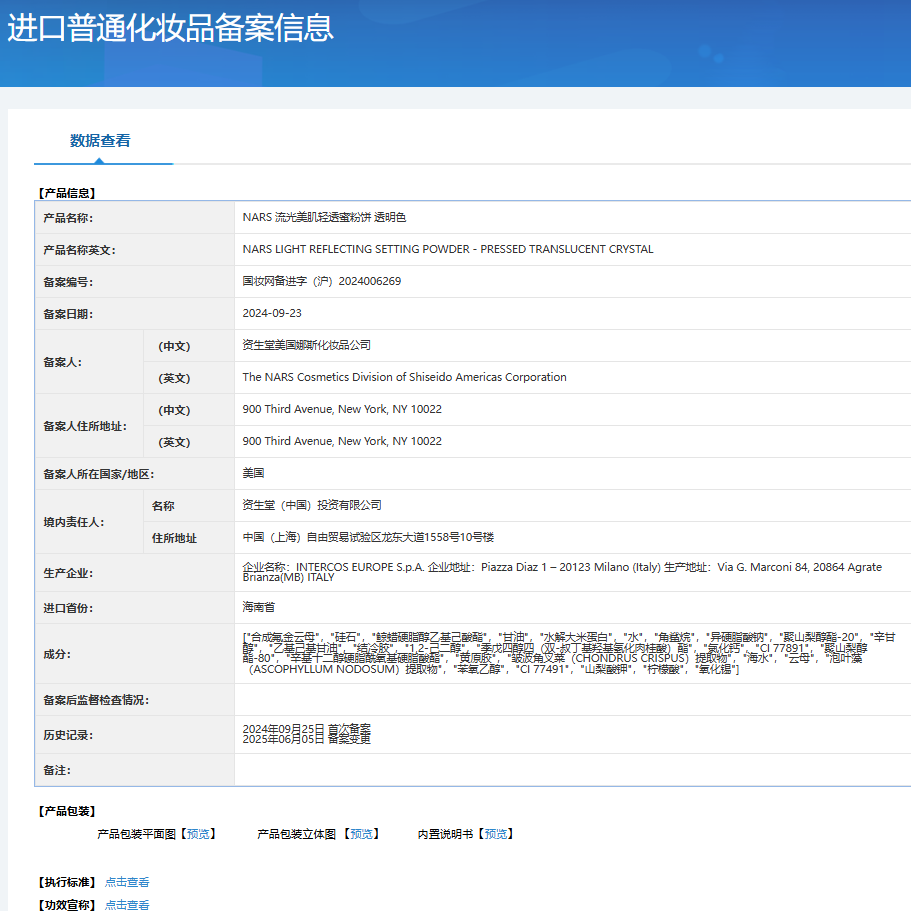
Task: Click the registrant Chinese name 资生堂美国娜斯化妆品公司
Action: (306, 345)
